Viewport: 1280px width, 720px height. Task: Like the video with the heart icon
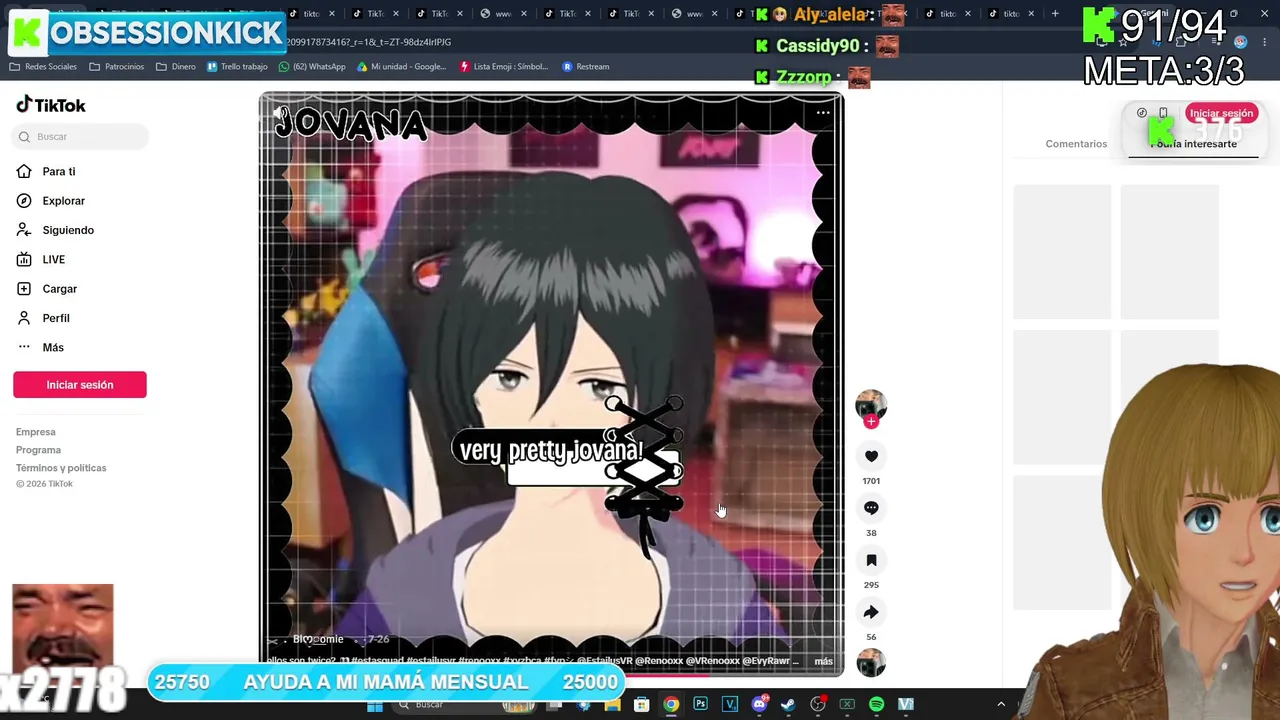click(x=871, y=456)
